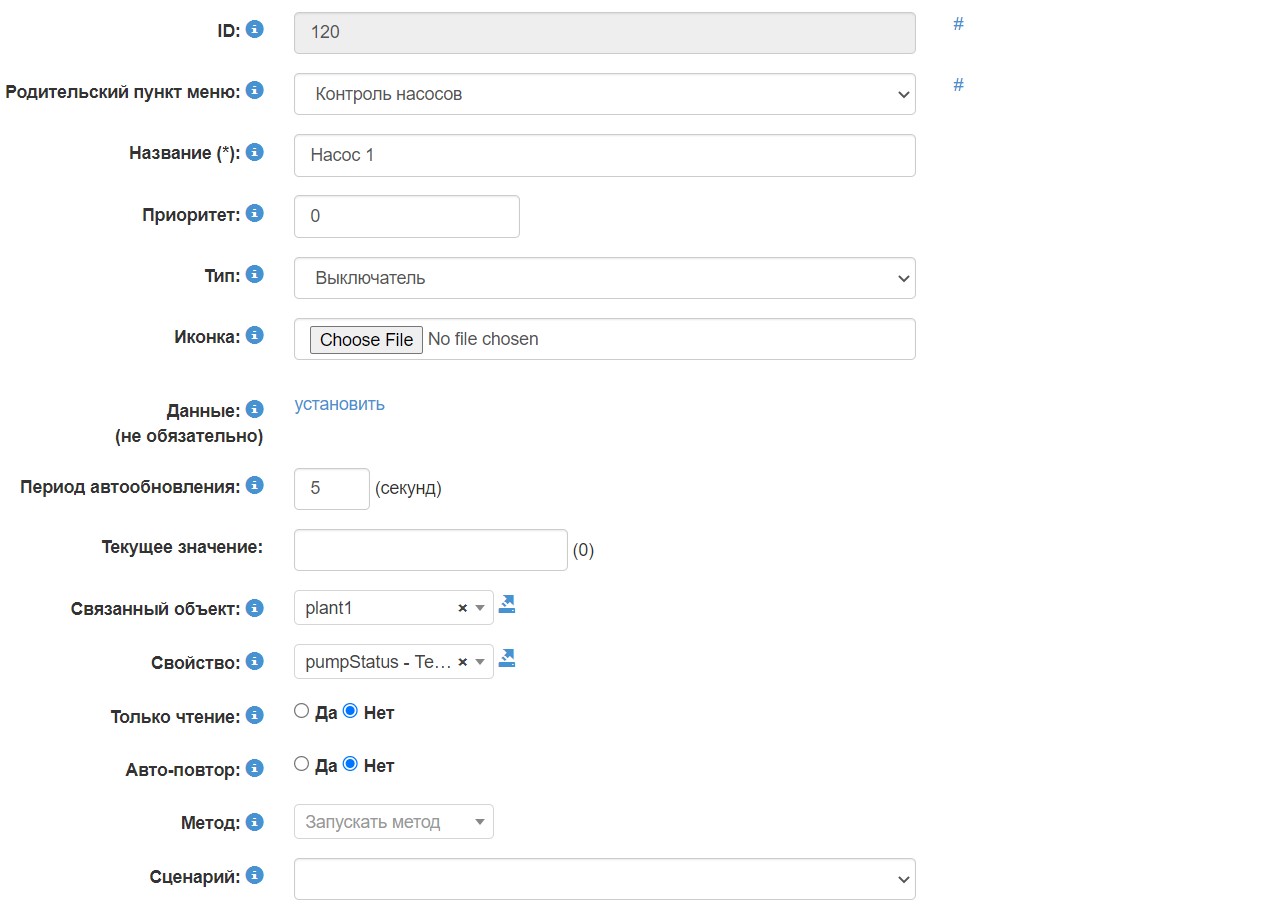
Task: Open the Сценарий dropdown
Action: (604, 879)
